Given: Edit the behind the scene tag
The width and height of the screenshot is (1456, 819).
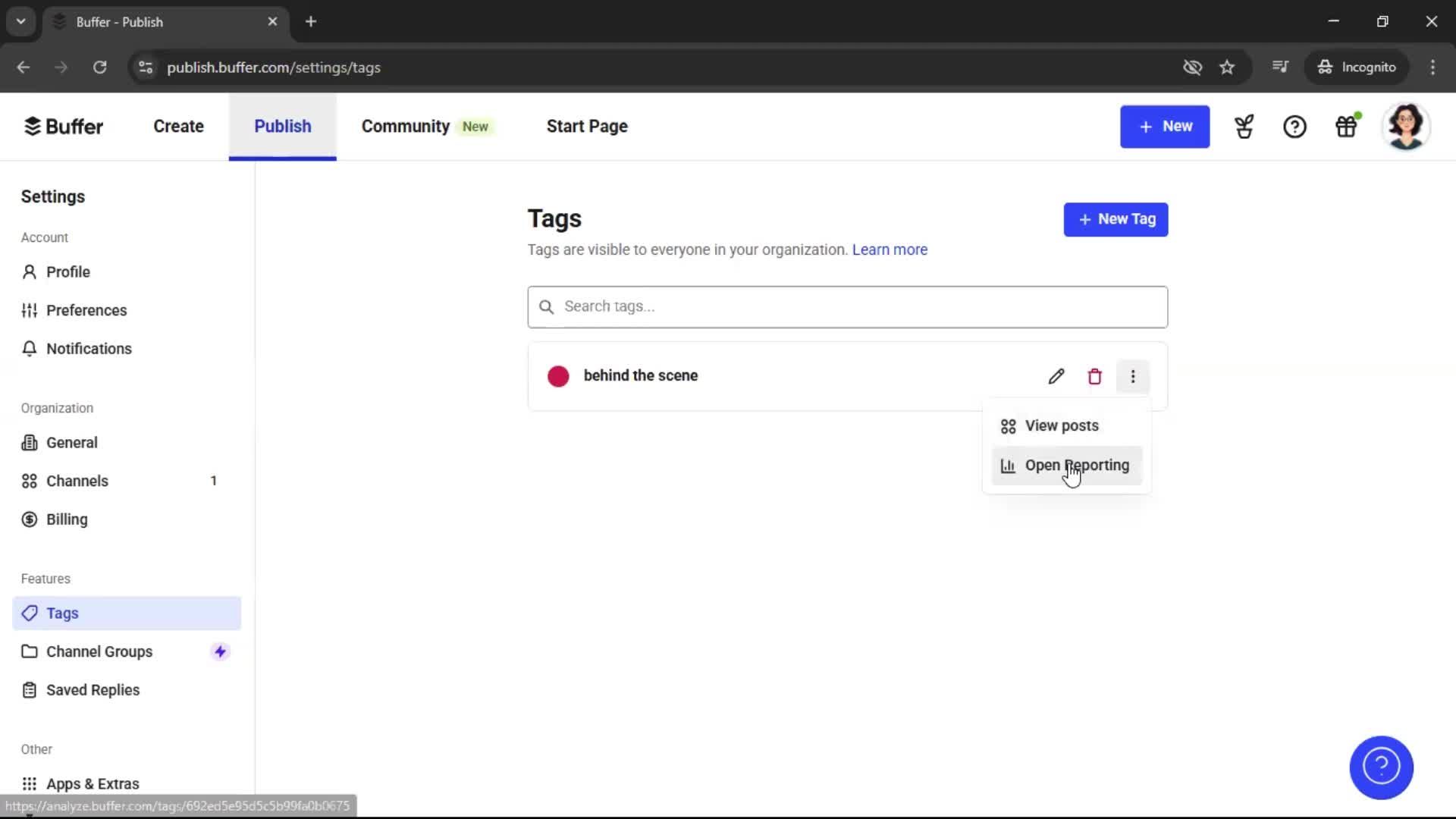Looking at the screenshot, I should tap(1056, 376).
